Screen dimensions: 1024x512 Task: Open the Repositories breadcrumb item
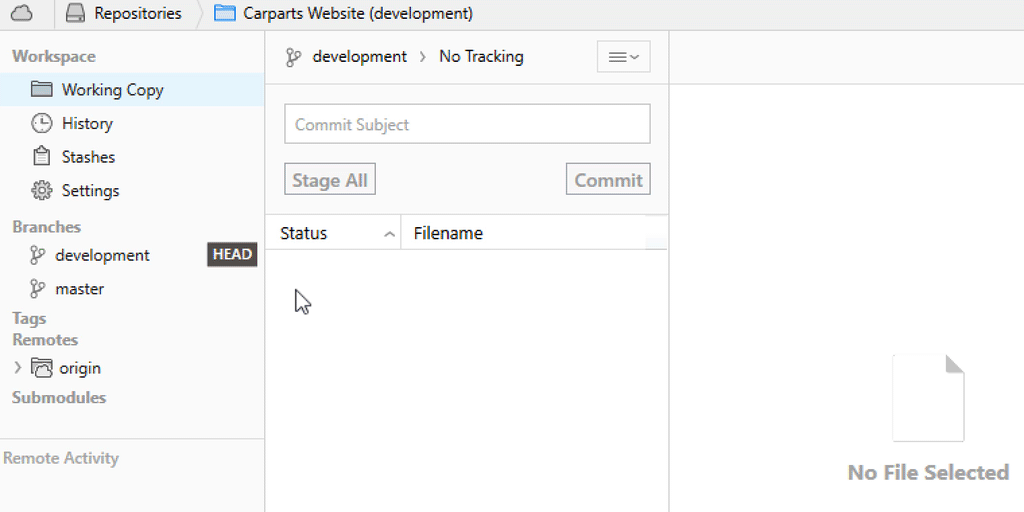coord(137,13)
